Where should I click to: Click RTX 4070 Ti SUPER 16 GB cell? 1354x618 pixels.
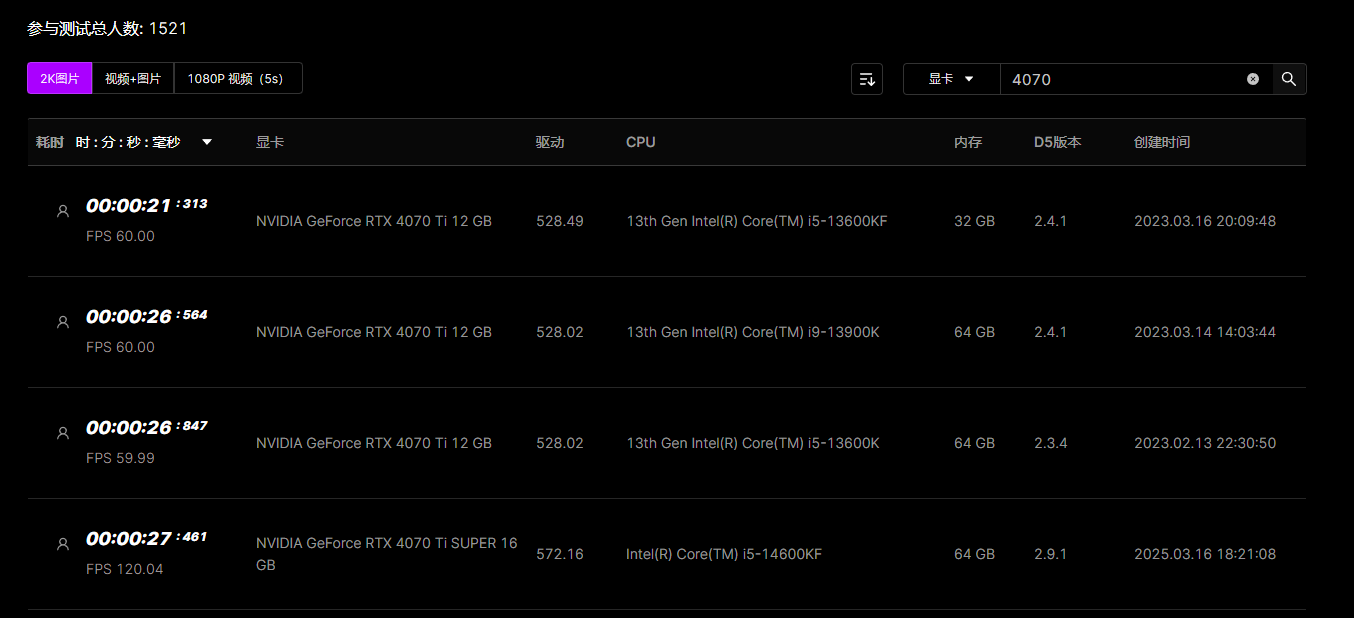[x=387, y=554]
